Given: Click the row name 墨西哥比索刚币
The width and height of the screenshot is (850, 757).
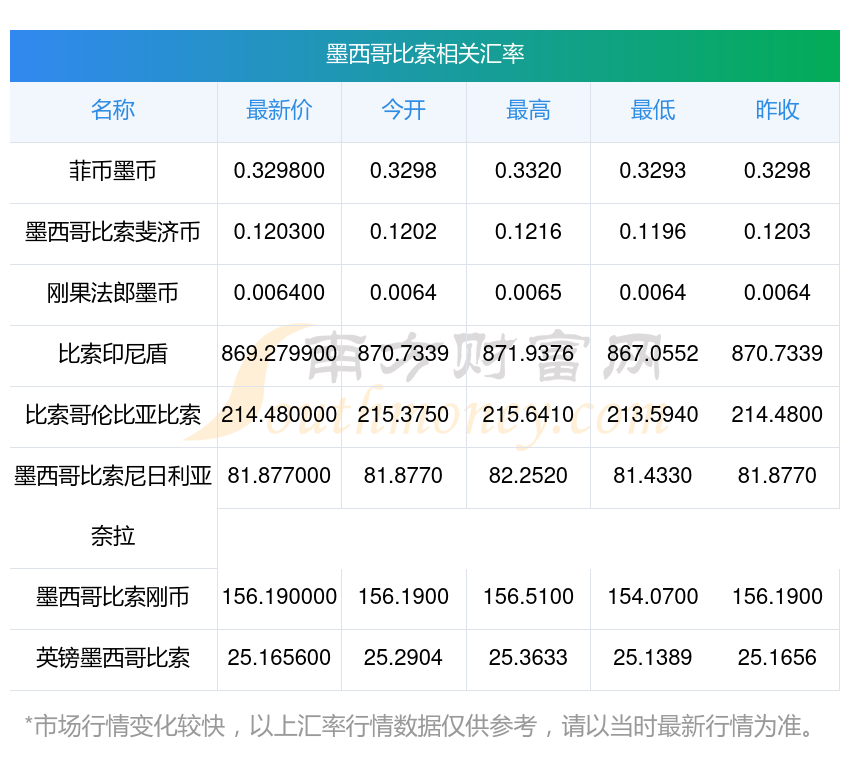Looking at the screenshot, I should click(113, 597).
